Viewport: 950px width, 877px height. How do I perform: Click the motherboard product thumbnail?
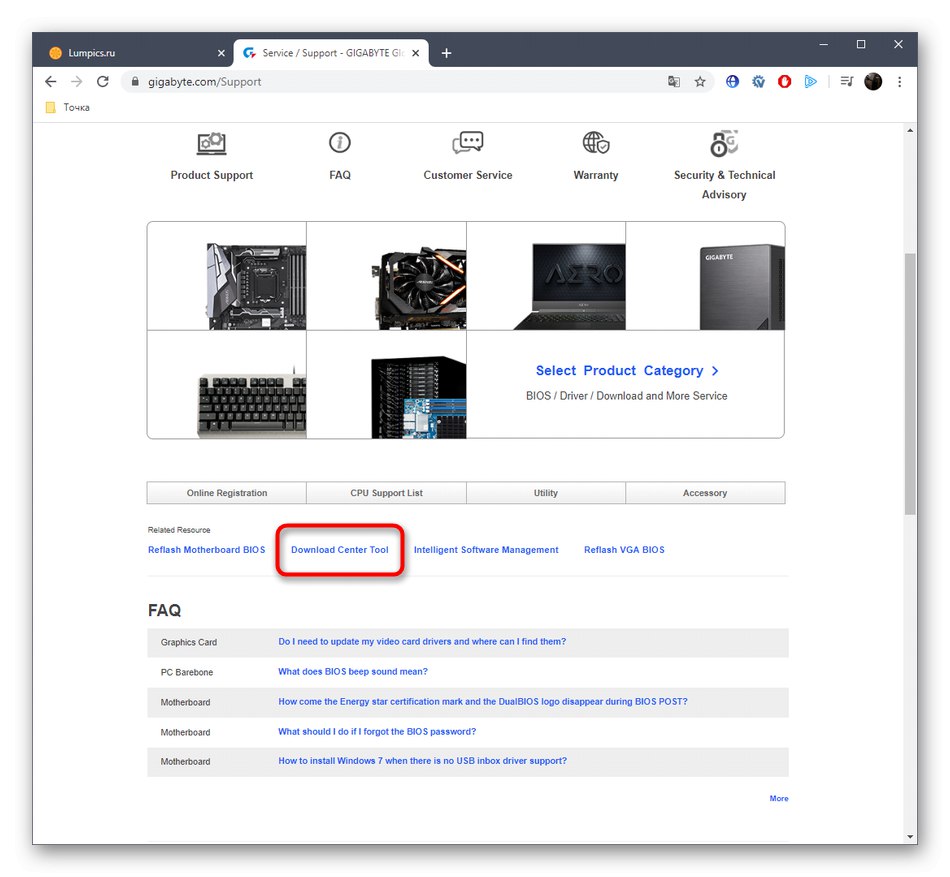227,276
